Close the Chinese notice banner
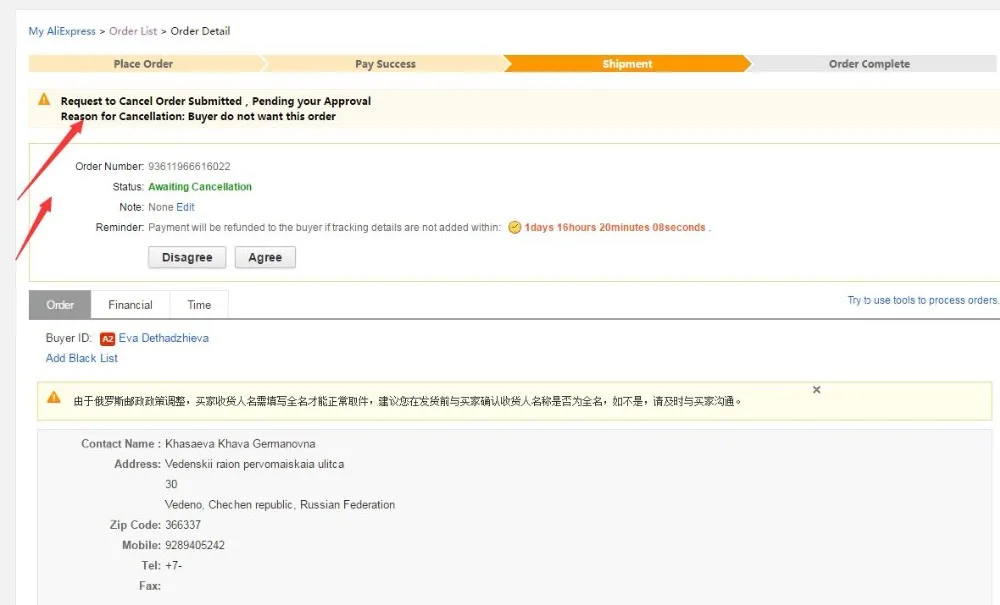The image size is (1000, 605). pos(816,390)
